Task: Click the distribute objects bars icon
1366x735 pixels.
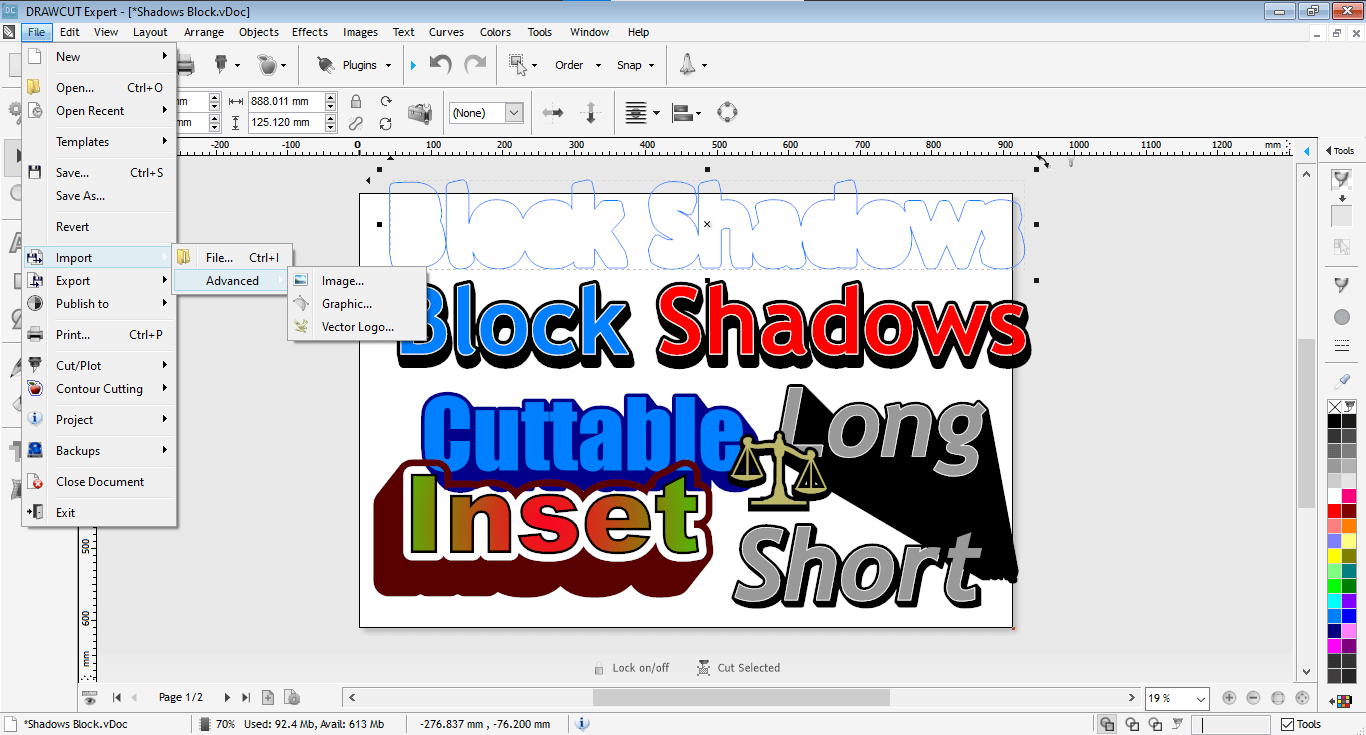Action: pos(683,113)
